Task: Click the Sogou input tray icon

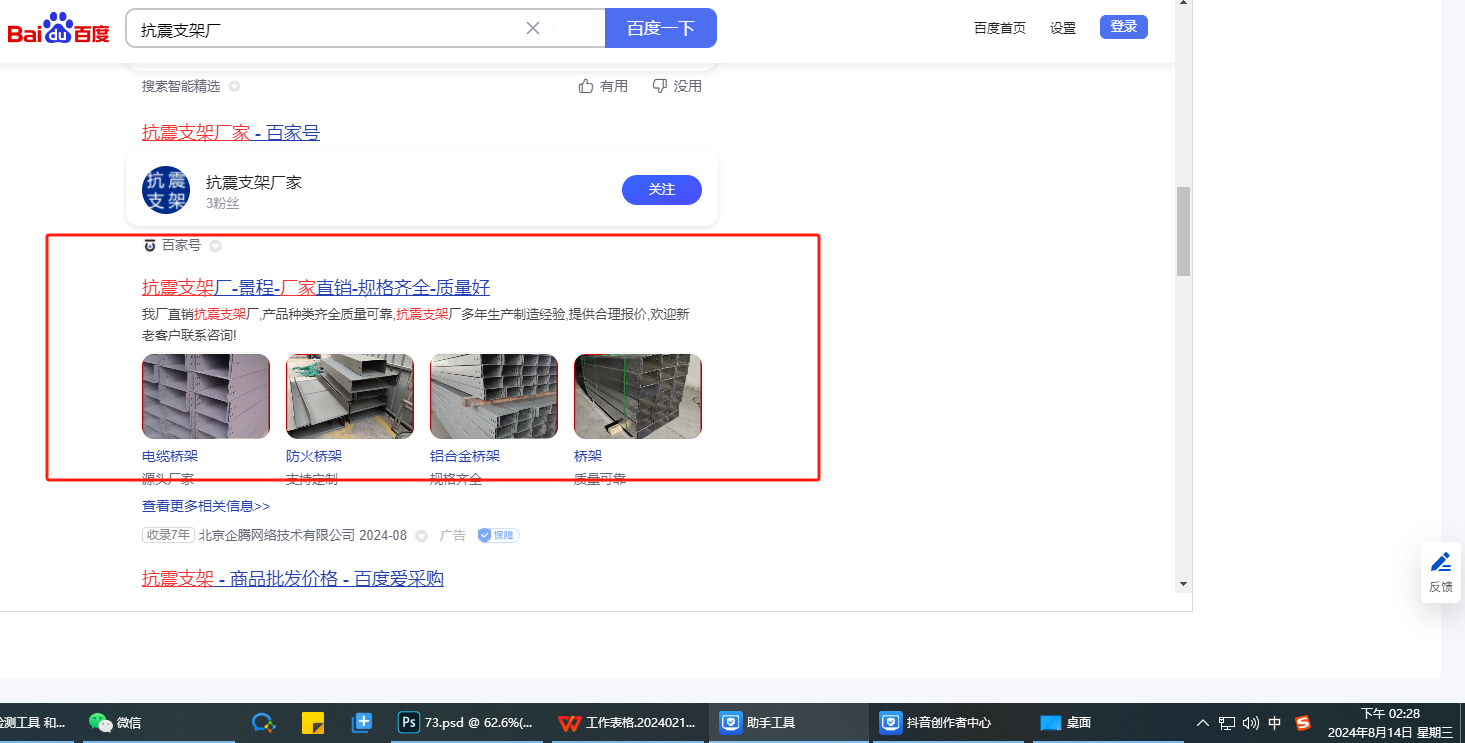Action: pos(1303,722)
